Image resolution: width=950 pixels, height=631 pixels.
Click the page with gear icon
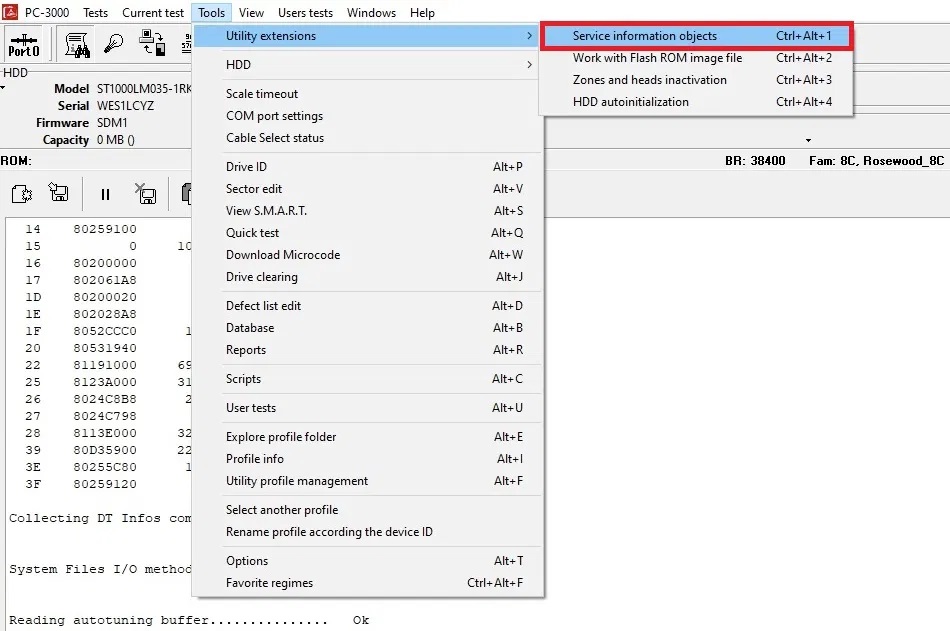click(21, 194)
